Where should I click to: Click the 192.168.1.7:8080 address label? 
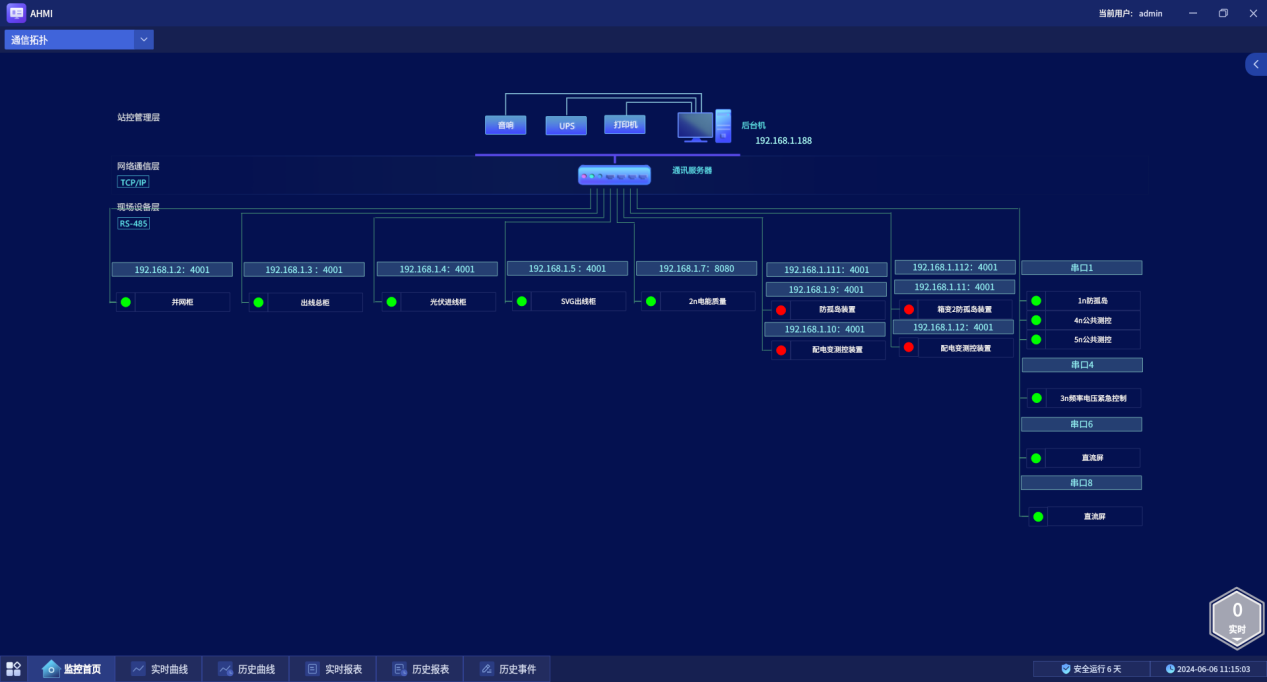point(696,268)
